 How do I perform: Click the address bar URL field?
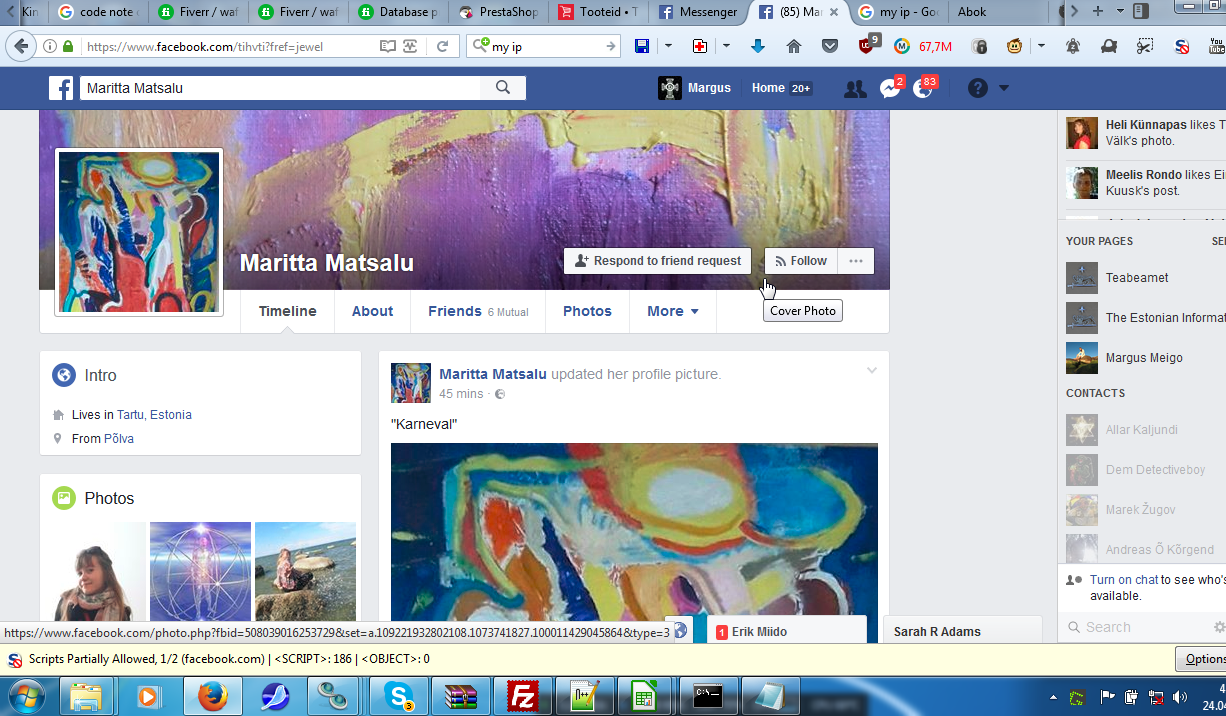(x=228, y=46)
